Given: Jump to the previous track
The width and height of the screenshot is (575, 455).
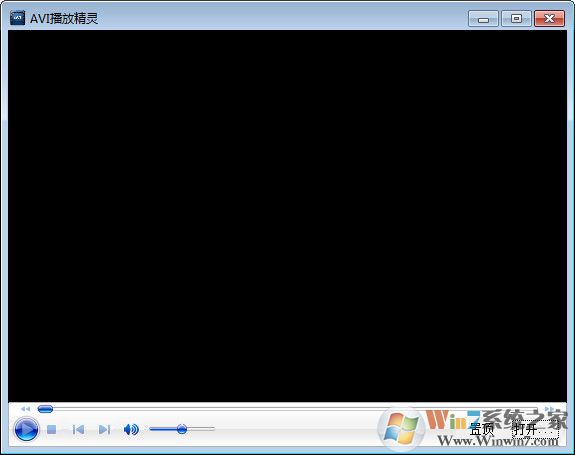Looking at the screenshot, I should 78,429.
